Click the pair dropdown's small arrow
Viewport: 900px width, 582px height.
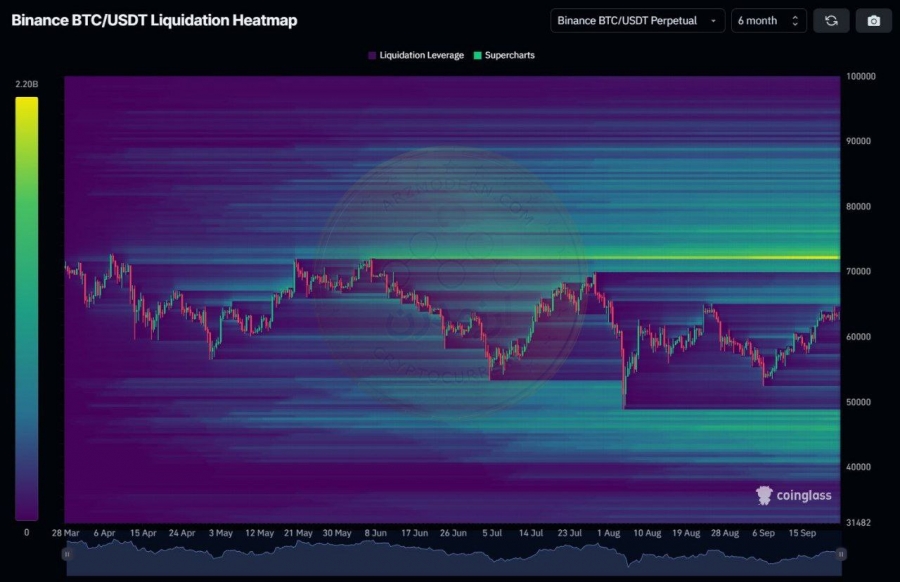713,21
